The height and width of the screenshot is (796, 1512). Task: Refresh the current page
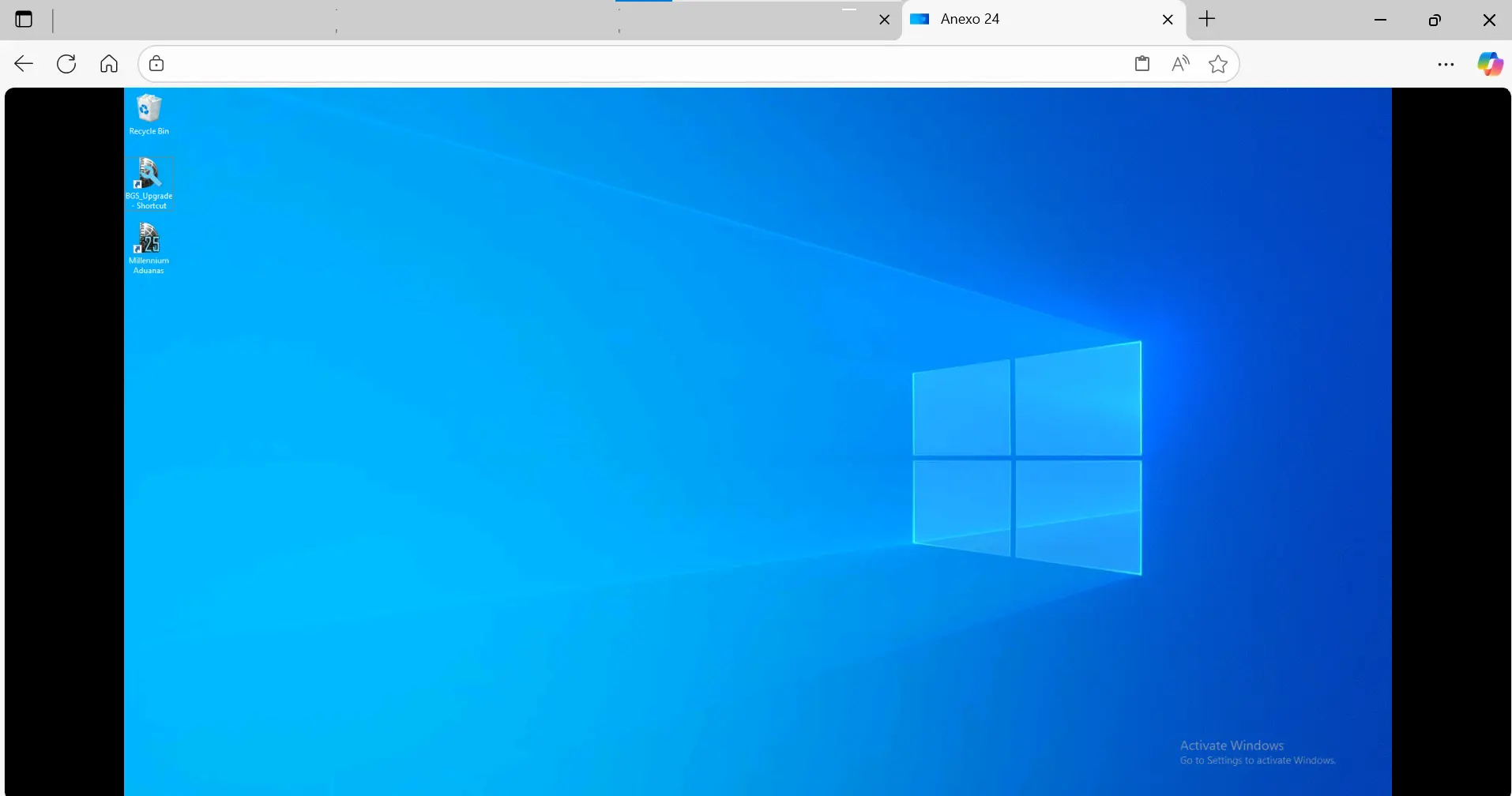[66, 64]
